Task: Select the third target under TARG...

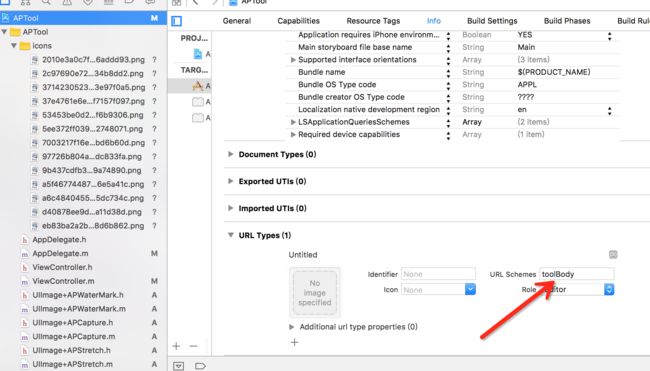Action: point(201,118)
